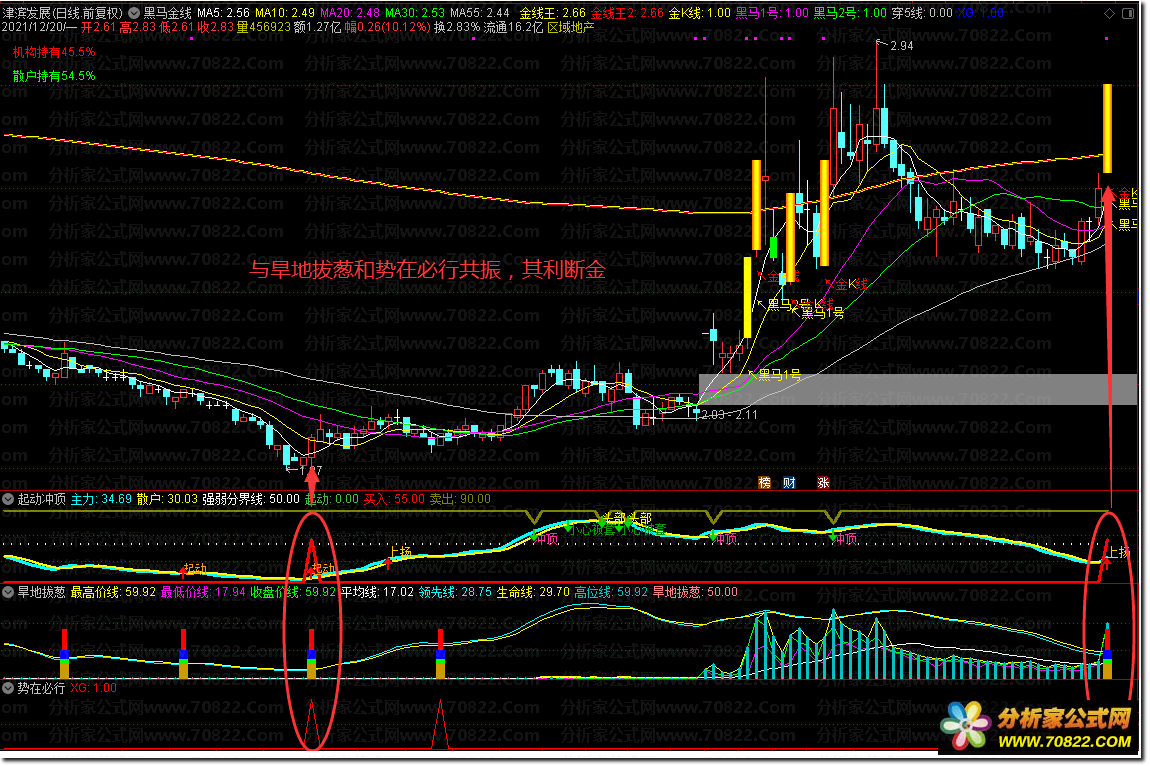Click the 旱地拔葱: 50.00 value label
1150x766 pixels.
coord(695,592)
